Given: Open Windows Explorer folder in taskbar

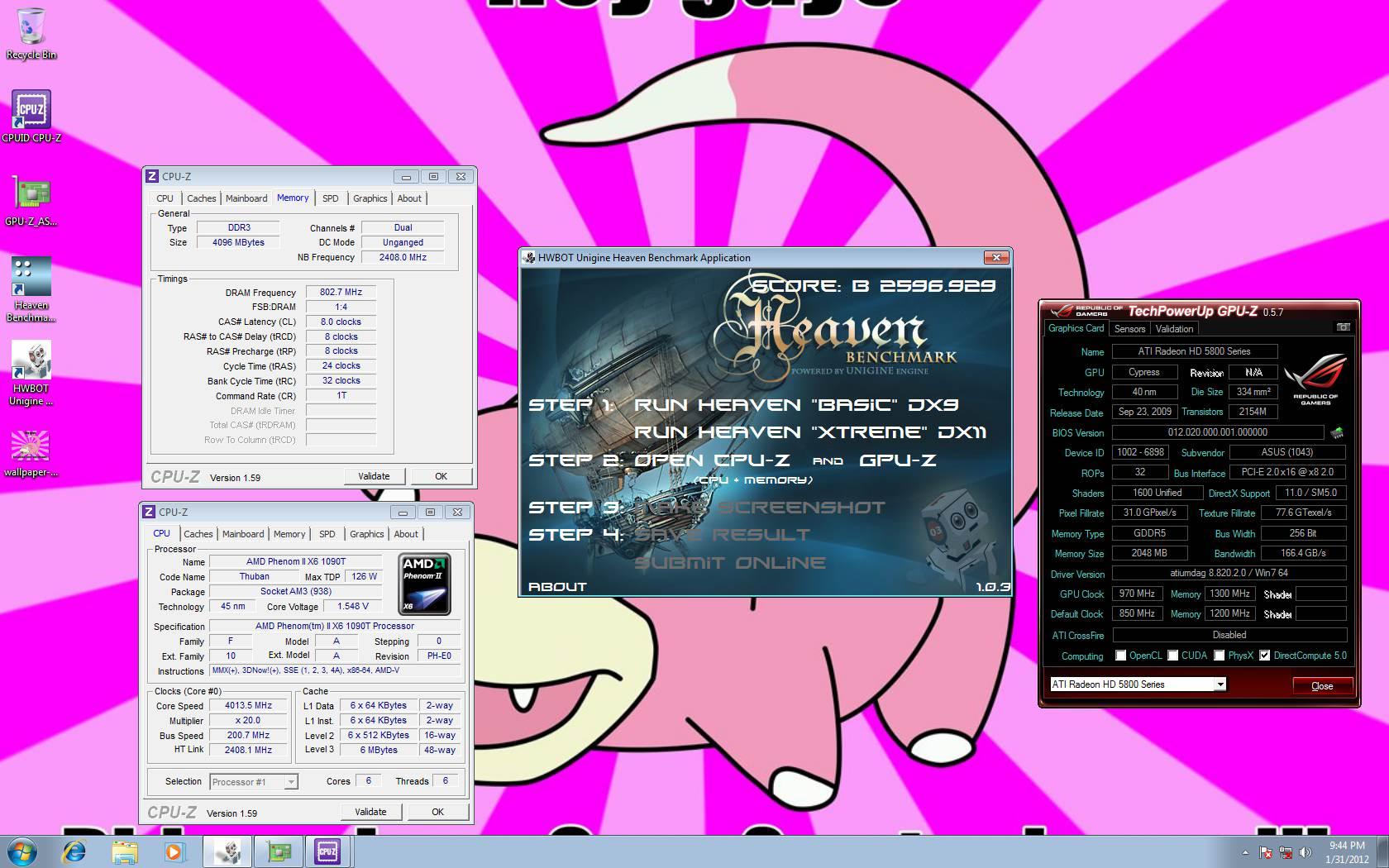Looking at the screenshot, I should click(125, 851).
